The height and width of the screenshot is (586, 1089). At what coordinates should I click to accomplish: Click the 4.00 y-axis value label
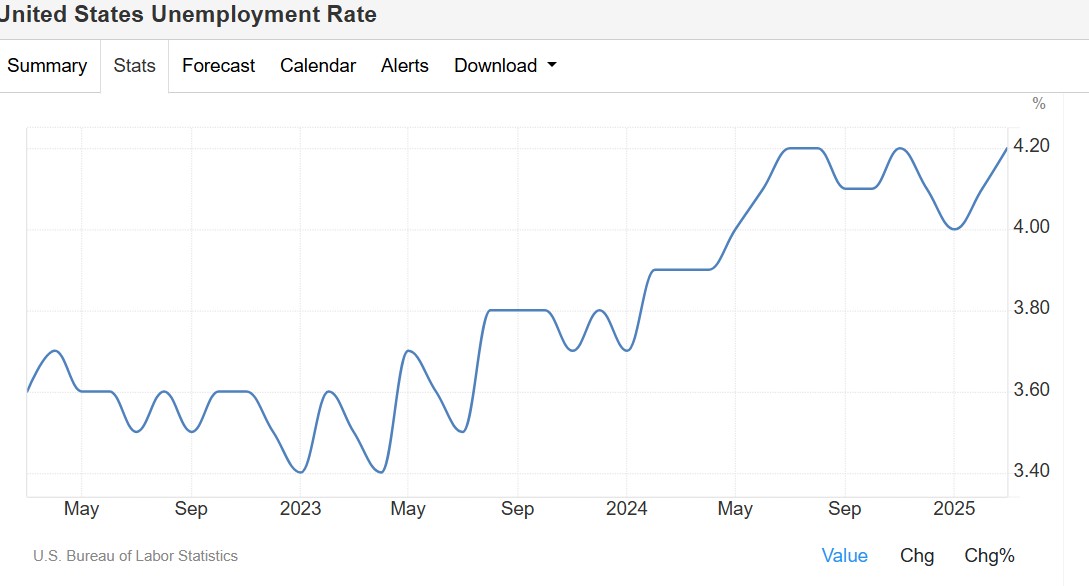[x=1031, y=226]
